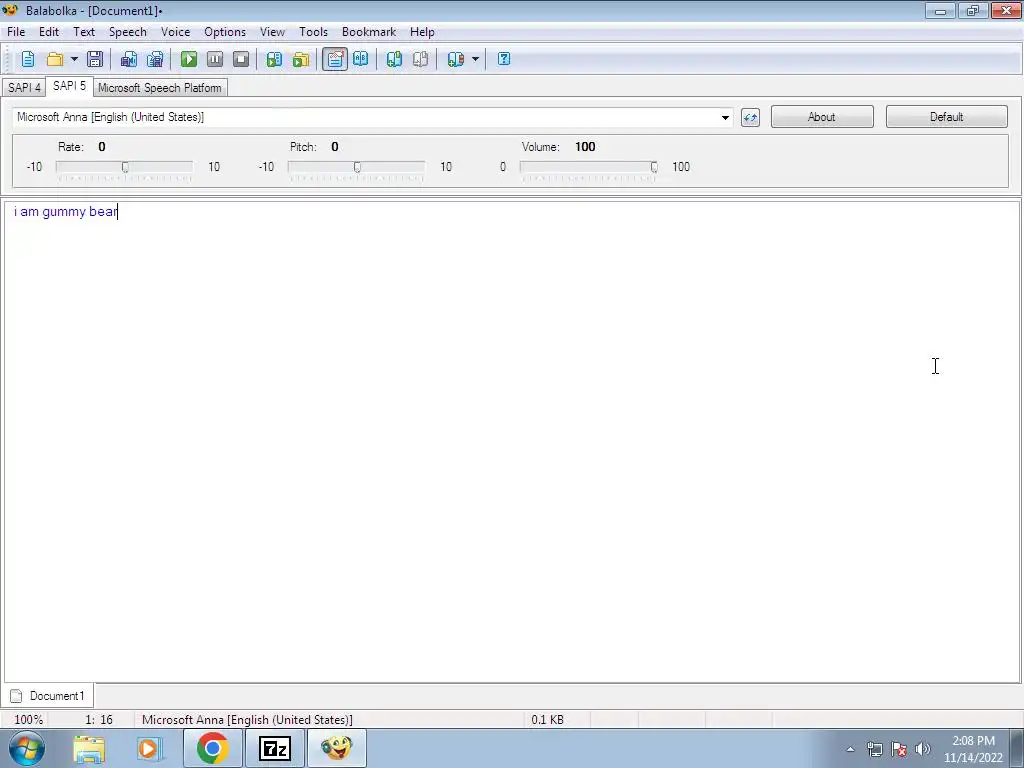Click the bookmarks list icon

(x=455, y=59)
